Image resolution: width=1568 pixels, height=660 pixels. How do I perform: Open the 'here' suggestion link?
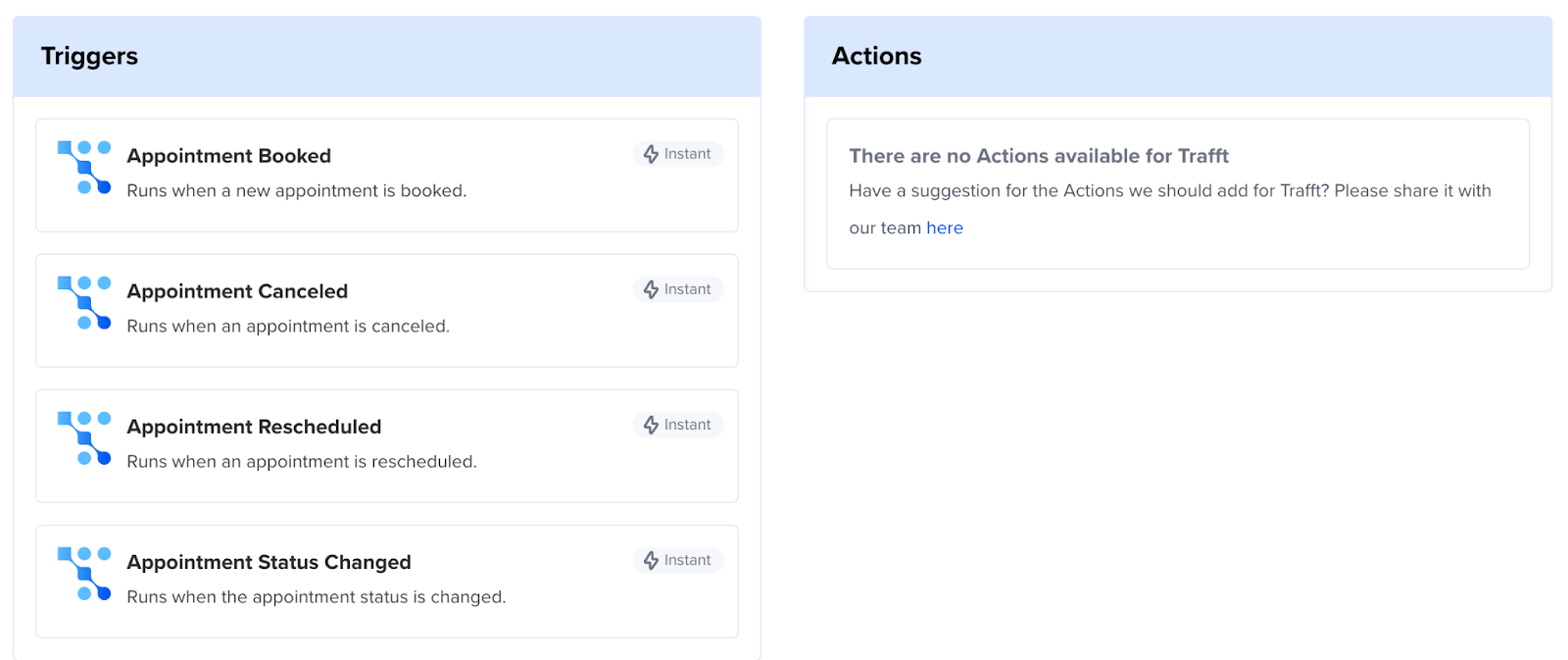[945, 228]
